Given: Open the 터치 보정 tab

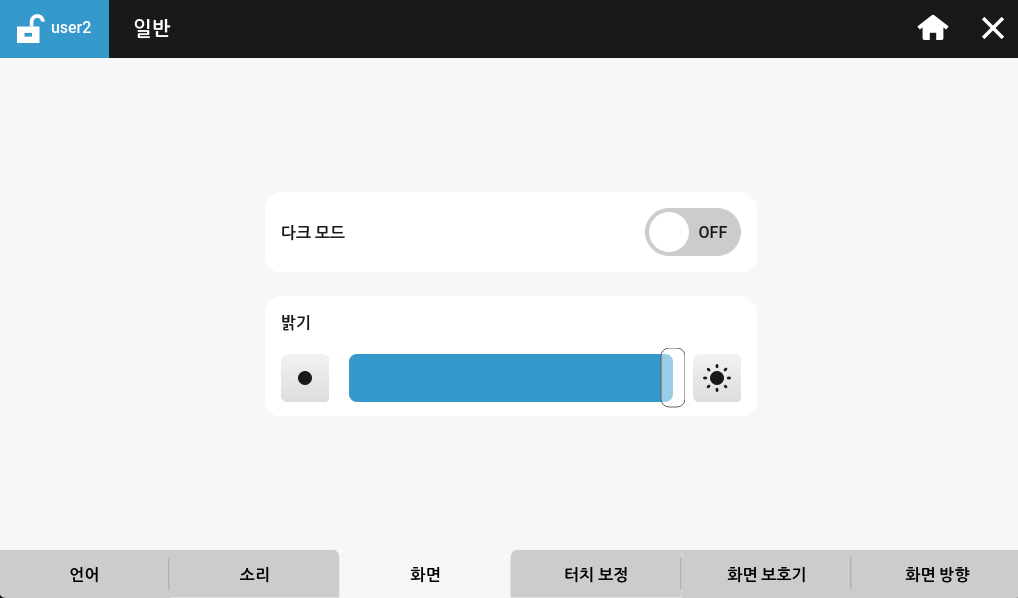Looking at the screenshot, I should coord(596,574).
